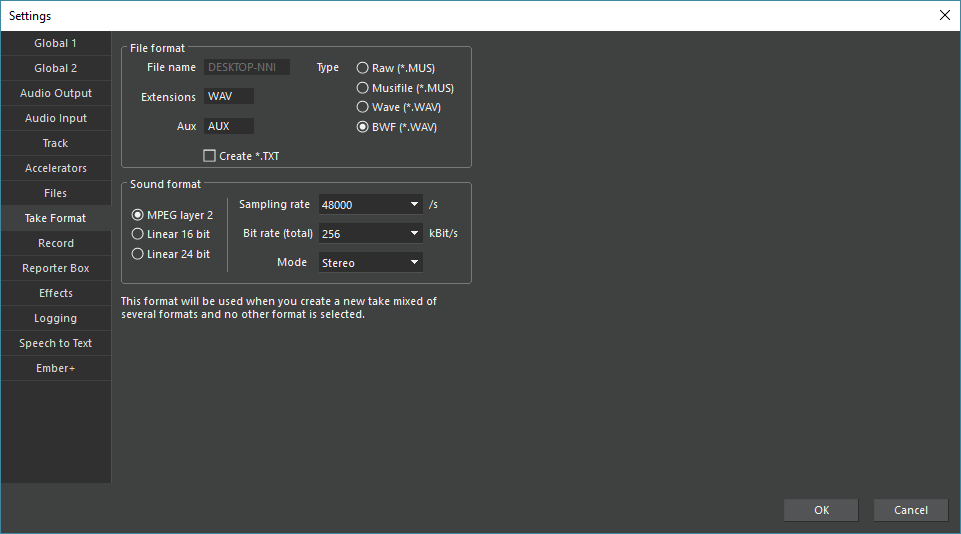961x534 pixels.
Task: Choose Musifile (*.MUS) type option
Action: pyautogui.click(x=362, y=88)
